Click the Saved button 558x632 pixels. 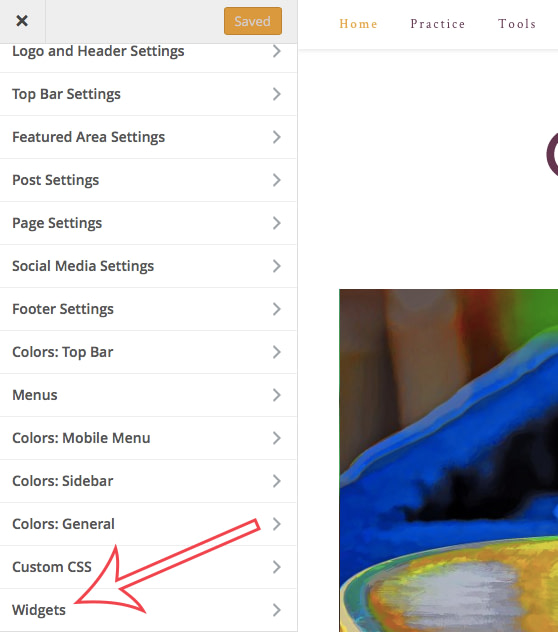pos(253,21)
